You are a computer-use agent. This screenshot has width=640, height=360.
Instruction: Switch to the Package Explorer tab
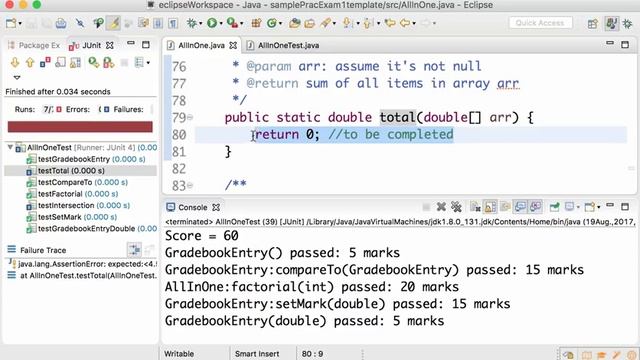[x=34, y=45]
